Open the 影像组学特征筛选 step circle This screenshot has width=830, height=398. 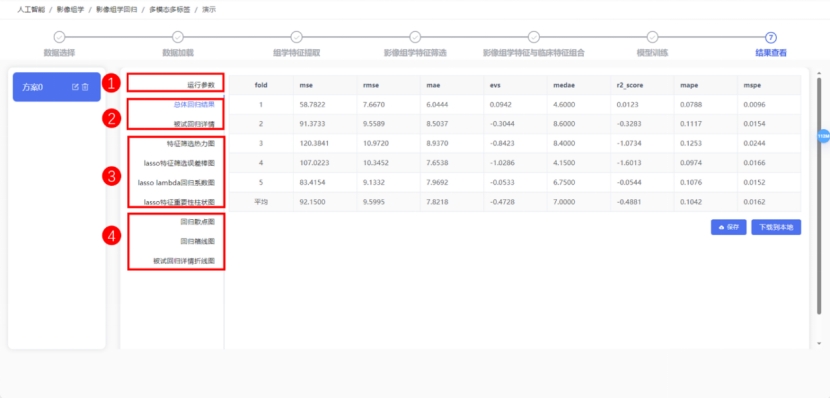(415, 37)
